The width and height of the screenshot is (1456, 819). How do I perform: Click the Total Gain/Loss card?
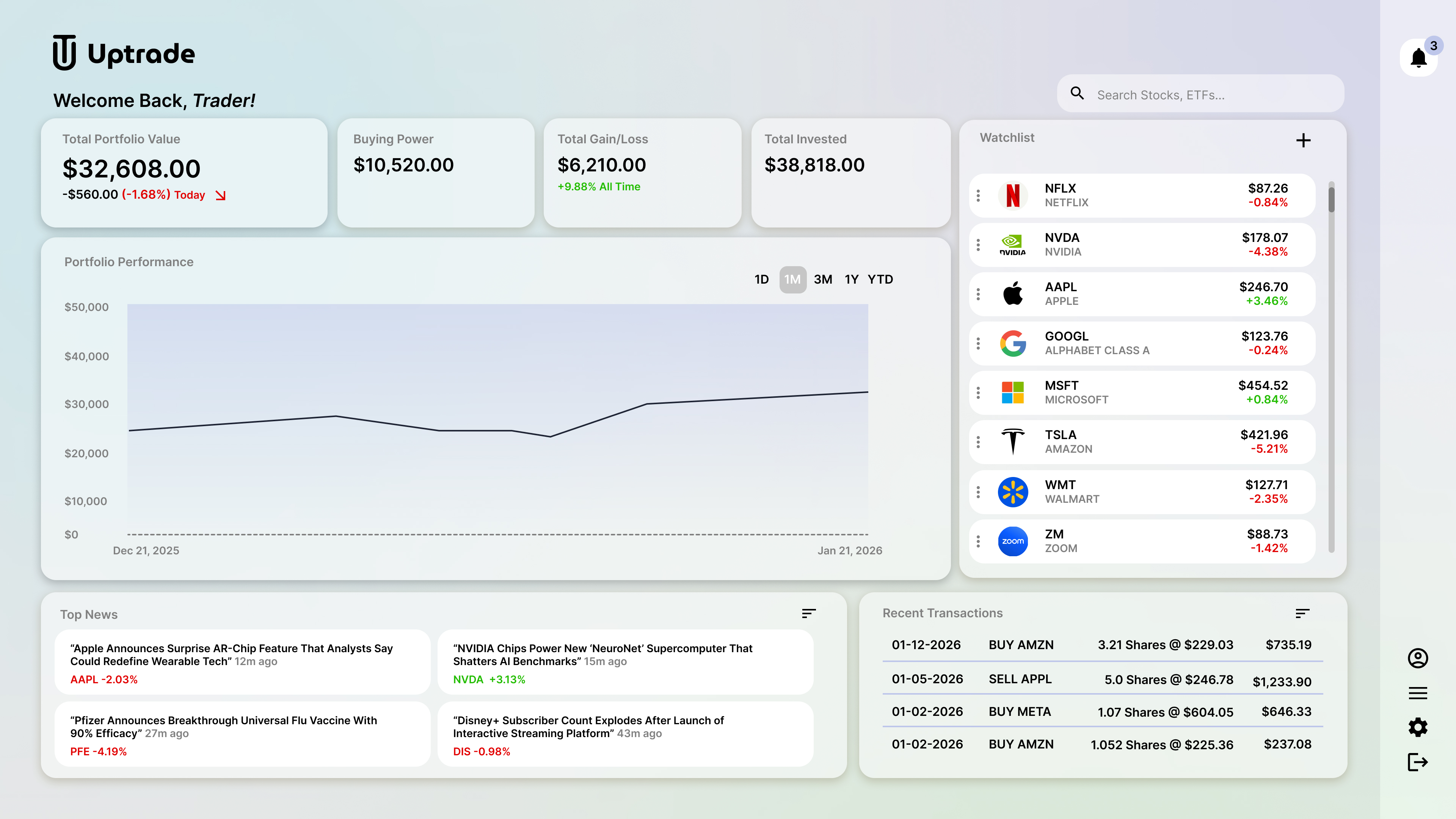click(x=642, y=173)
